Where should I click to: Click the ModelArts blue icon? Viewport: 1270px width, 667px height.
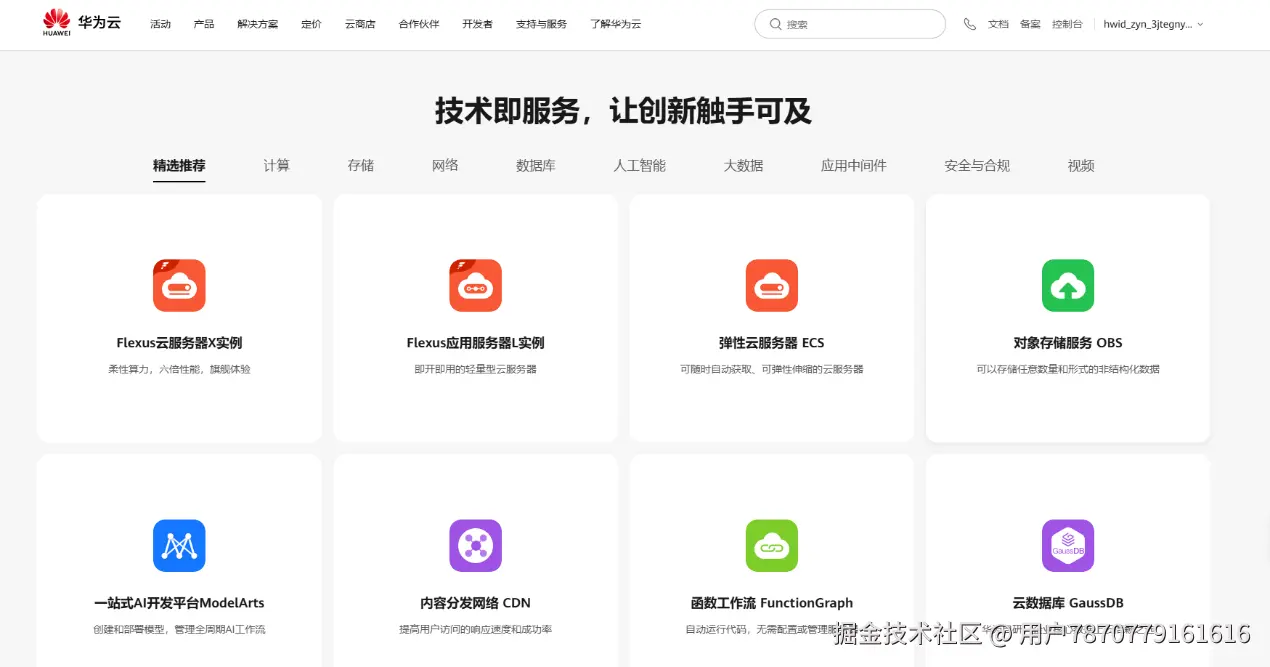pos(179,545)
